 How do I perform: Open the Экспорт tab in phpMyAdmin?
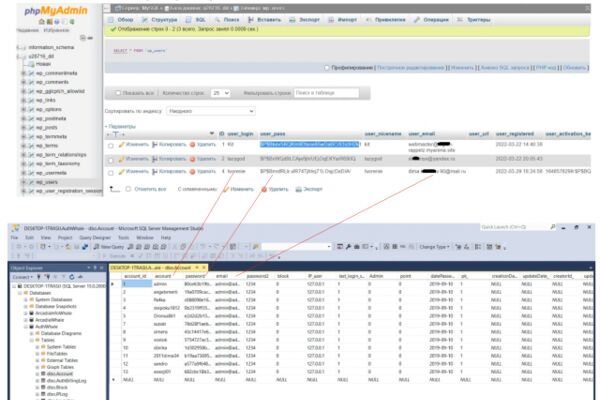(305, 20)
